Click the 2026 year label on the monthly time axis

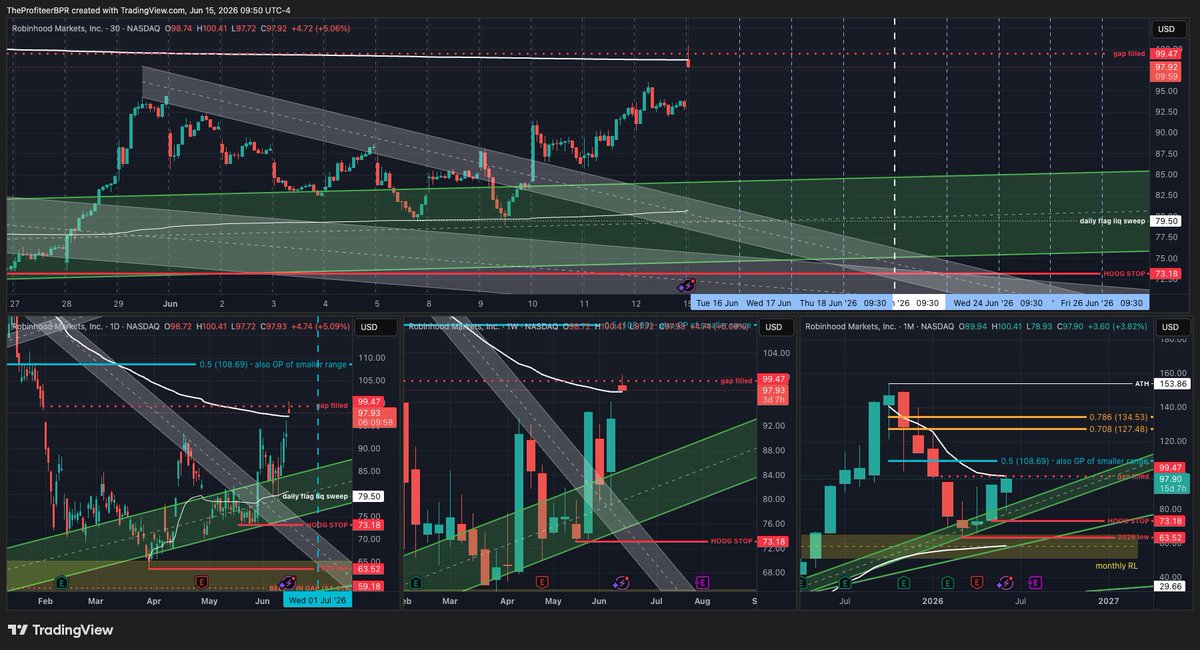[932, 600]
